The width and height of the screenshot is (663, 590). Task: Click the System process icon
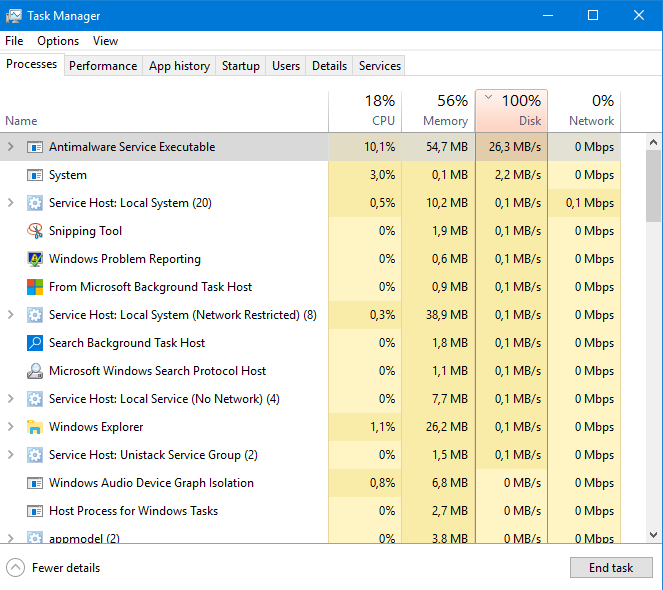pos(35,175)
